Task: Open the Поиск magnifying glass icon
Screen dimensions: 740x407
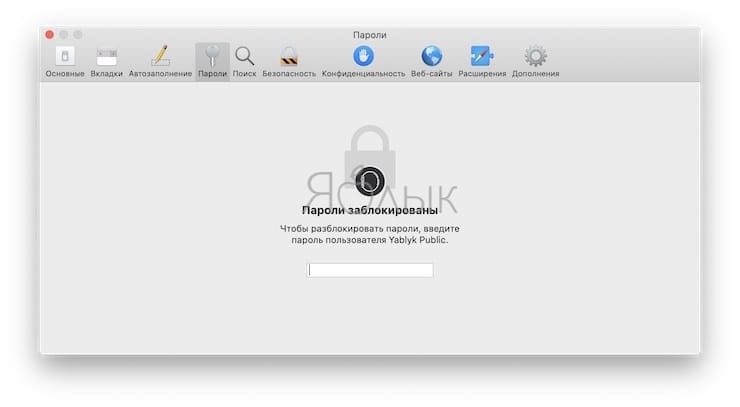Action: [244, 56]
